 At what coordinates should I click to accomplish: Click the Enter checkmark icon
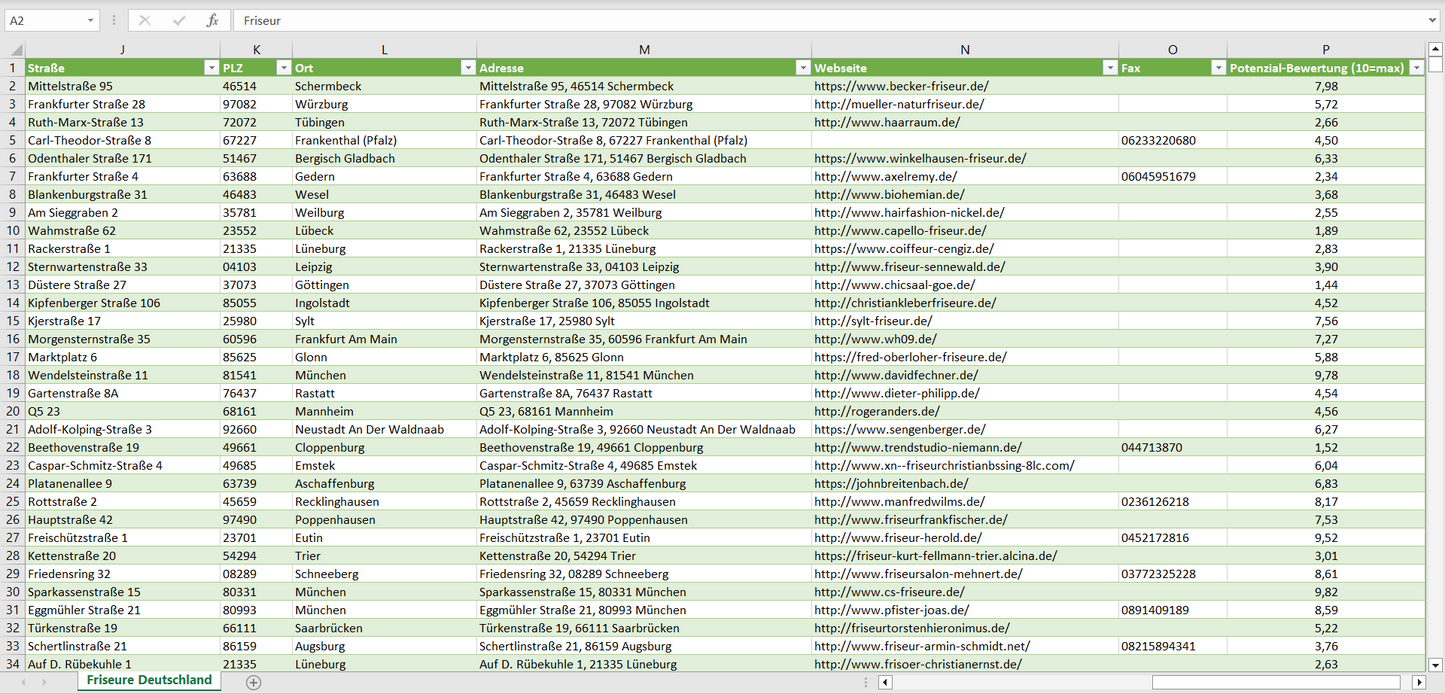(x=179, y=20)
